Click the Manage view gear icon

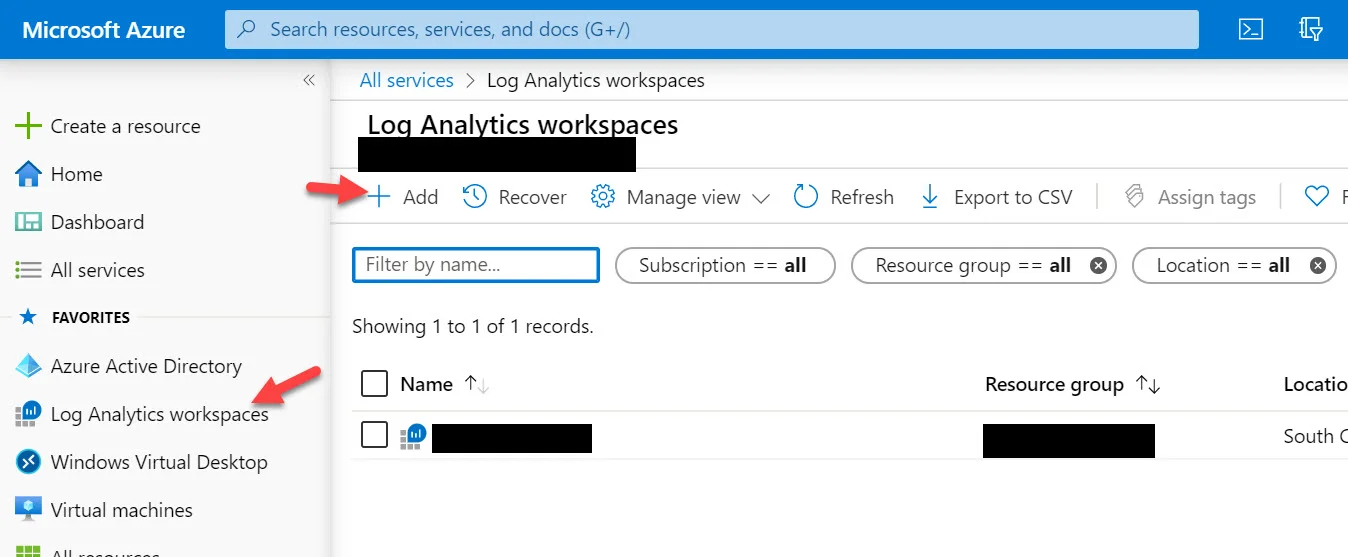(x=603, y=197)
